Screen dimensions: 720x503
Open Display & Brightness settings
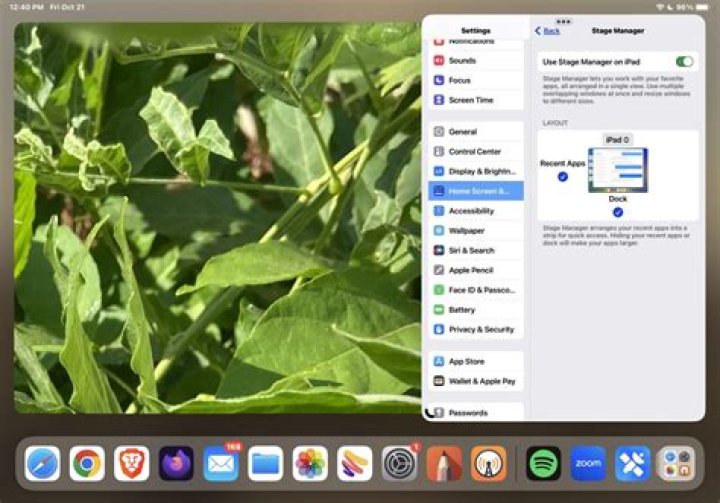tap(476, 171)
